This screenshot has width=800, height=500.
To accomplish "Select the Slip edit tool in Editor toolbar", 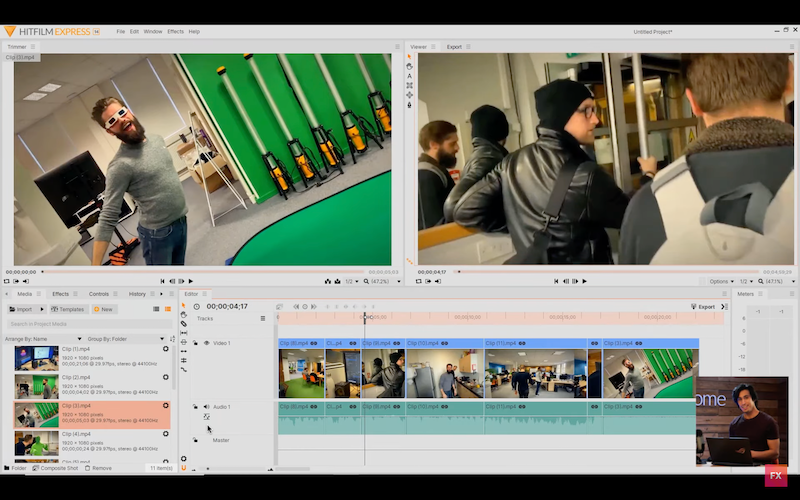I will 184,333.
